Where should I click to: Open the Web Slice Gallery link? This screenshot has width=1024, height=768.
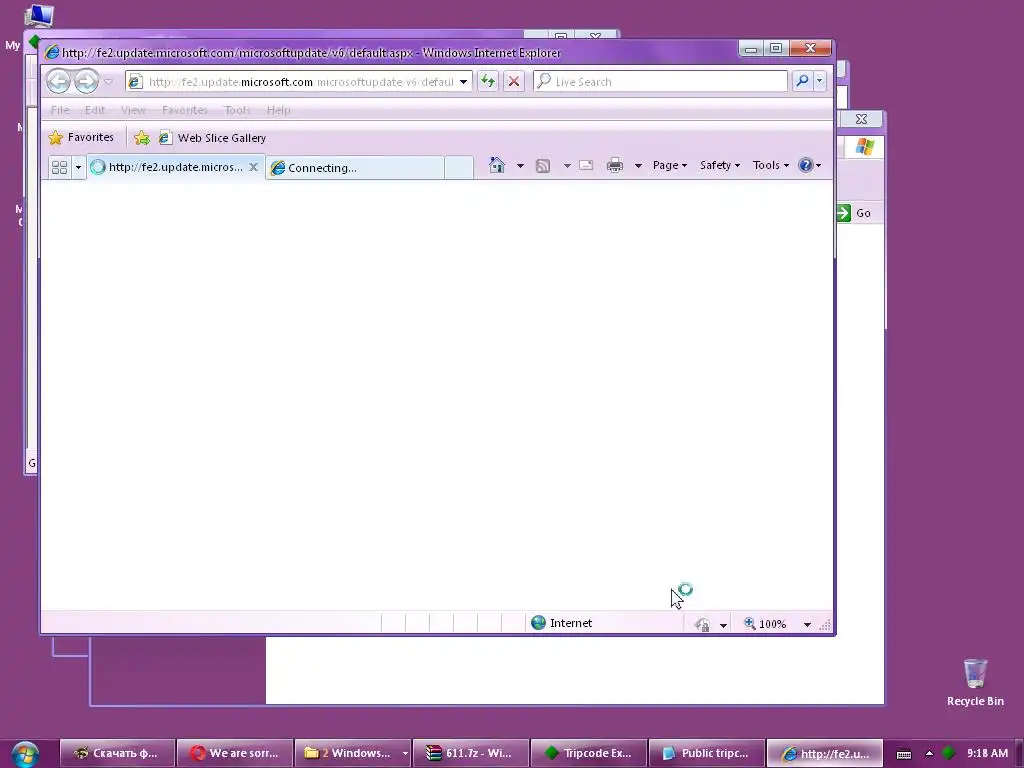point(213,138)
